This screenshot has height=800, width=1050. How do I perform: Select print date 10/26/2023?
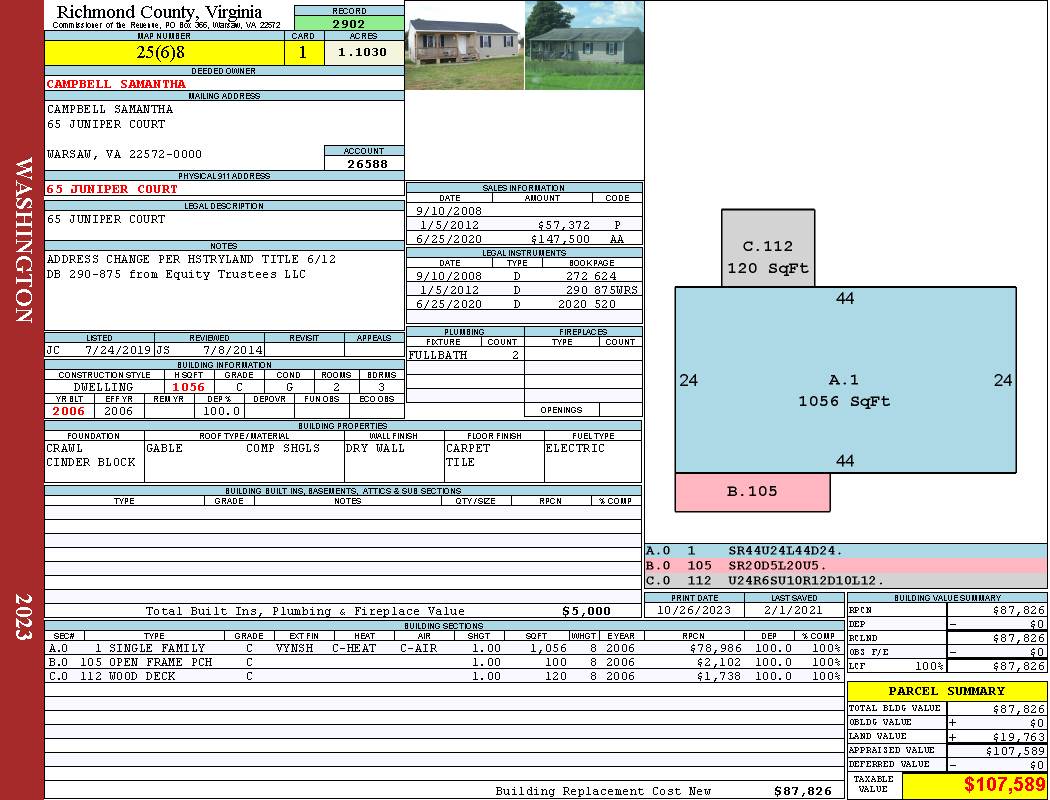click(x=694, y=610)
